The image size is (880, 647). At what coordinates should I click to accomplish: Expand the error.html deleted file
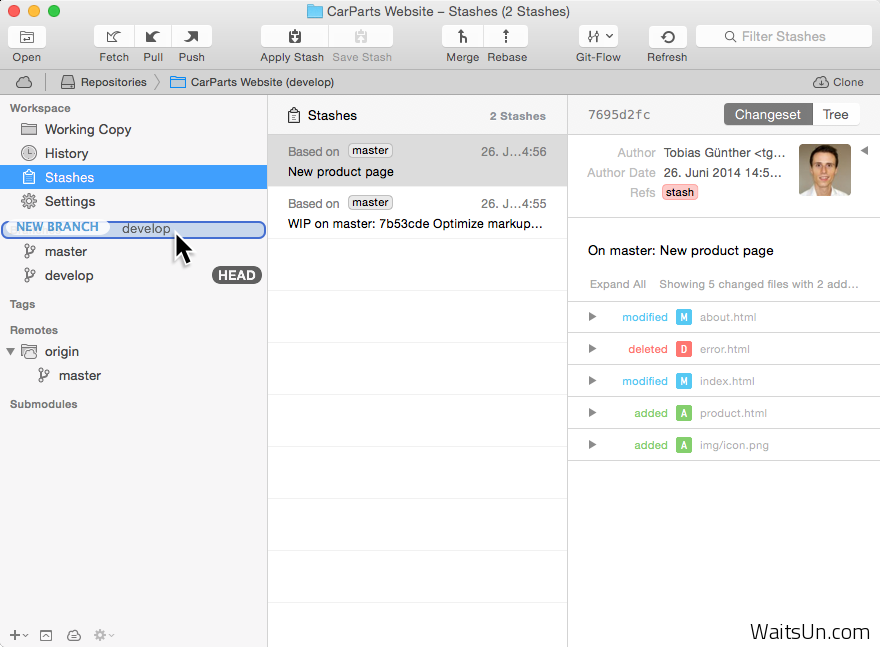click(592, 349)
